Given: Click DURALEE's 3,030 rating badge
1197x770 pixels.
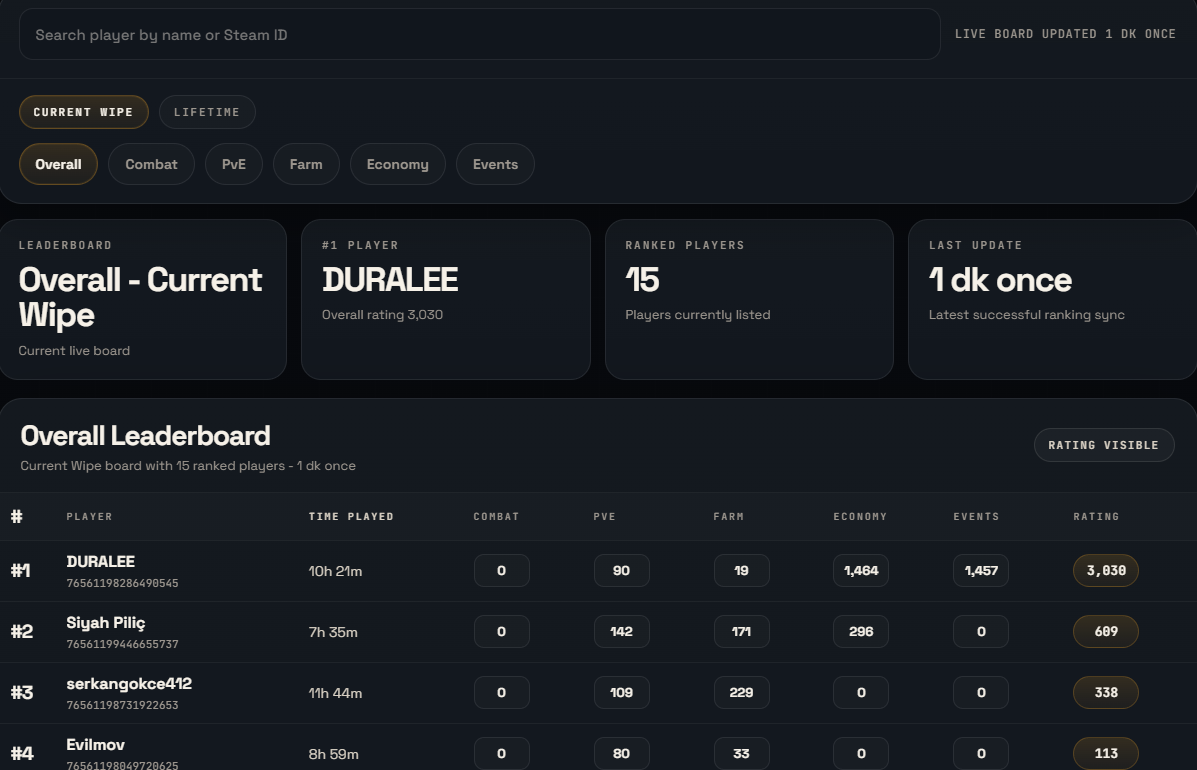Looking at the screenshot, I should click(x=1105, y=570).
